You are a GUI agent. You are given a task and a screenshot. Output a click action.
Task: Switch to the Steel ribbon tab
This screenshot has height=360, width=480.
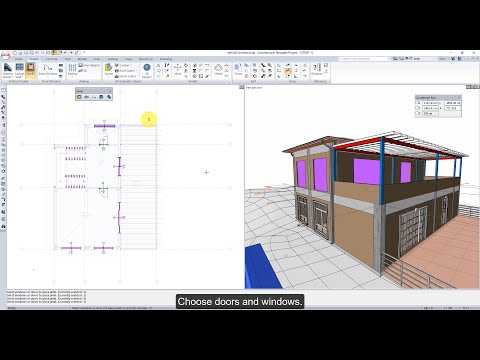tap(68, 59)
